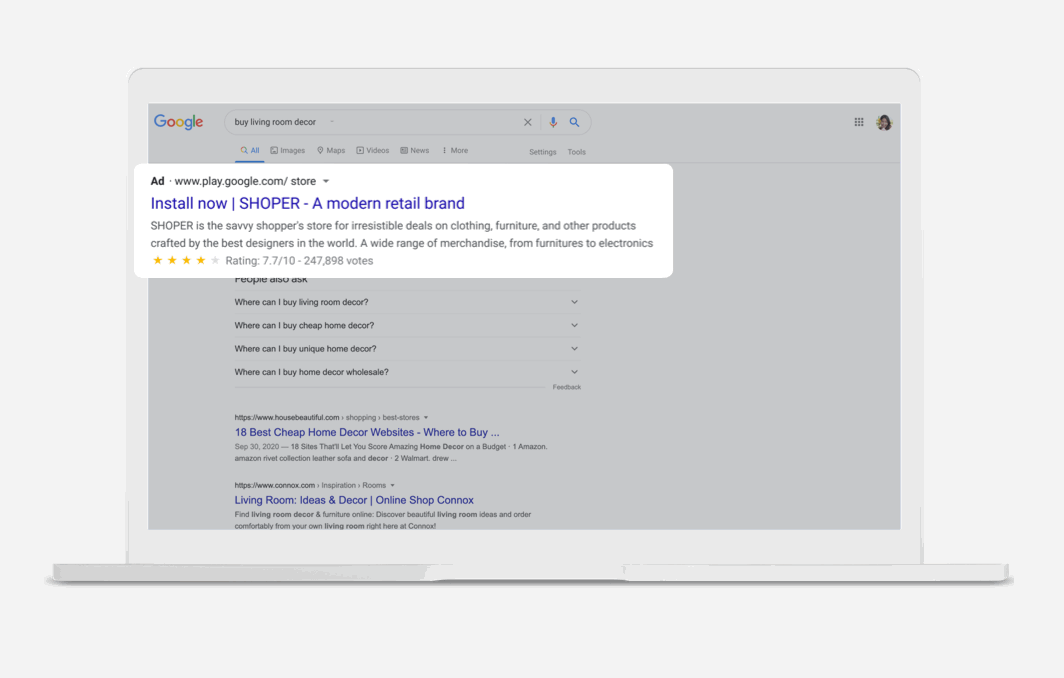The height and width of the screenshot is (678, 1064).
Task: Click the Feedback link under questions
Action: [567, 387]
